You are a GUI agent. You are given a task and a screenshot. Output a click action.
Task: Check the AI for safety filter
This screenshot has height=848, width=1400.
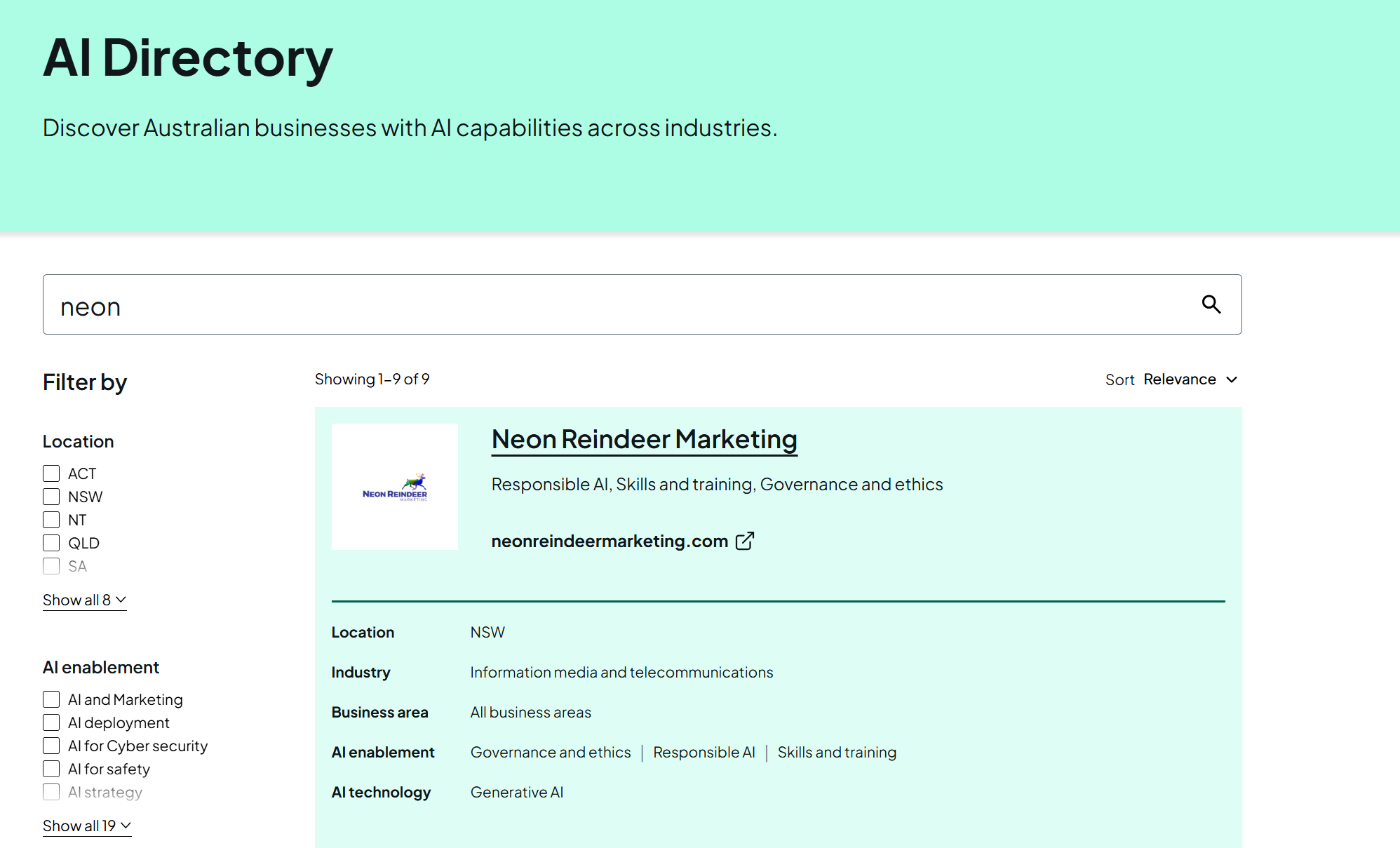click(51, 769)
